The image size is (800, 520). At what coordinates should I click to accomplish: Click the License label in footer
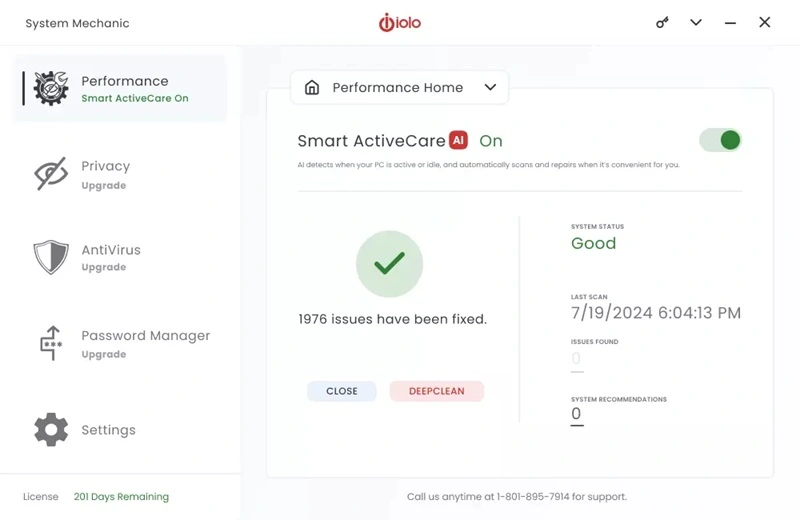[x=41, y=497]
